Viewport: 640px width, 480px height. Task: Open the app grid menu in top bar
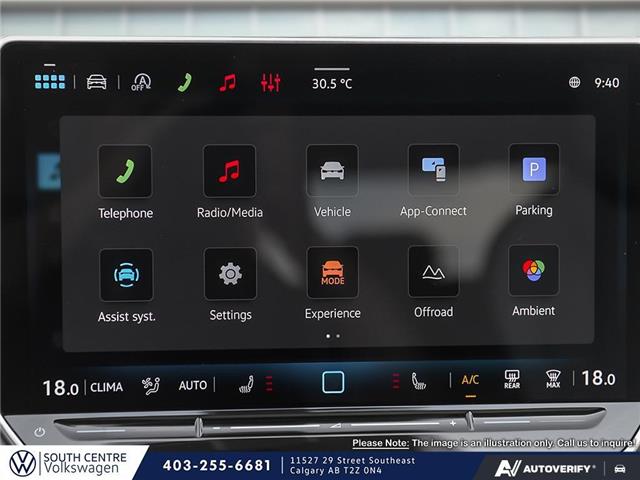[50, 82]
